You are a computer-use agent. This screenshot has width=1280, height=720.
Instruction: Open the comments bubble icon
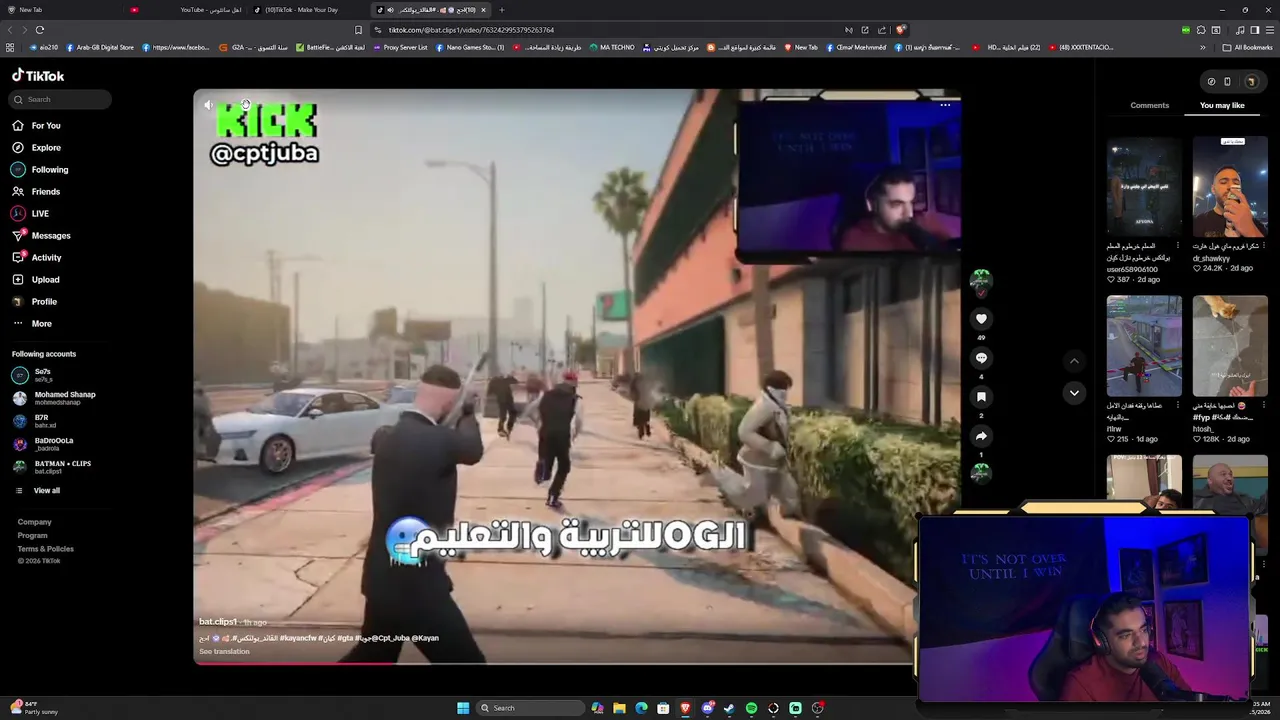[x=981, y=358]
